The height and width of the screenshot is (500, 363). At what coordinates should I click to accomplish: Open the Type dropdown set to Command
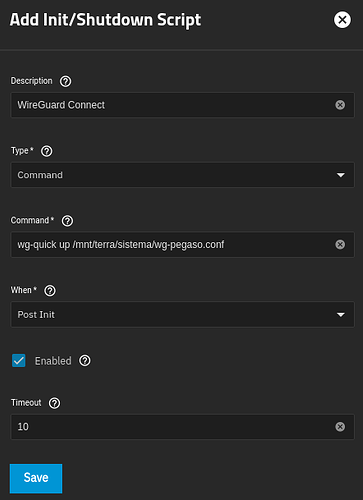[x=182, y=175]
